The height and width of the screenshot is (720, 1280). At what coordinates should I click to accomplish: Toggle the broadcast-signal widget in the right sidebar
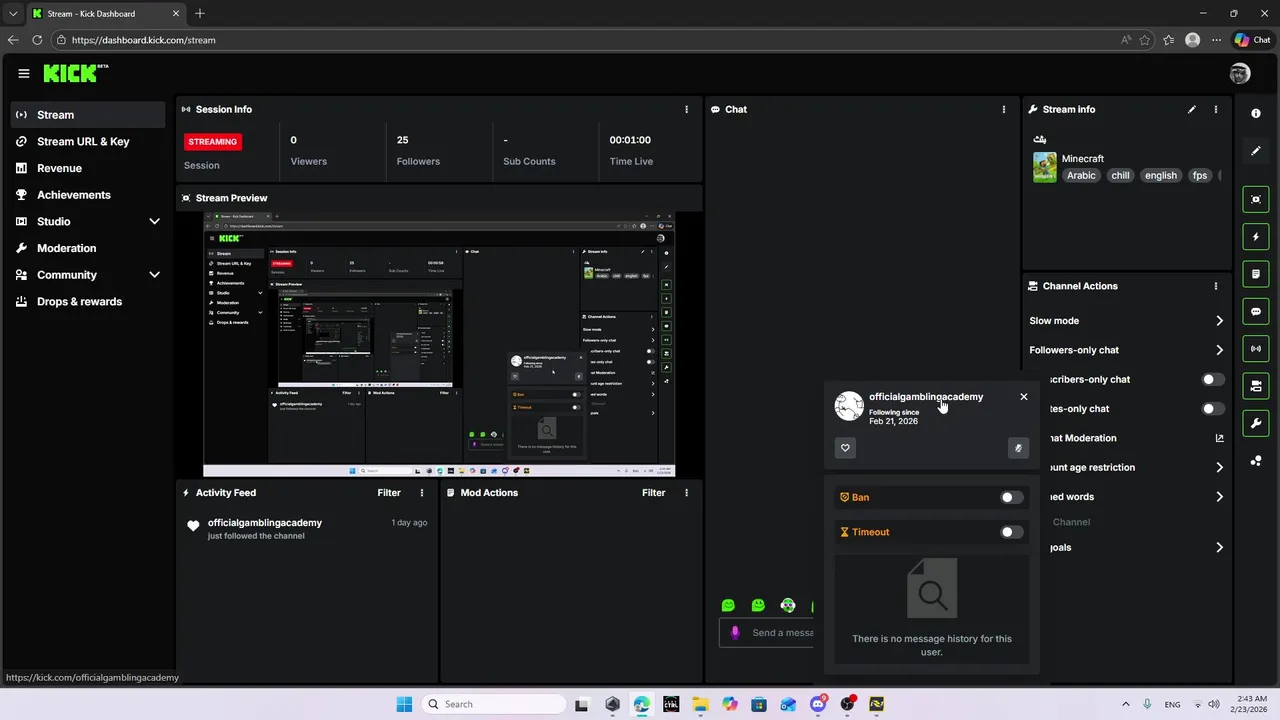(x=1256, y=348)
